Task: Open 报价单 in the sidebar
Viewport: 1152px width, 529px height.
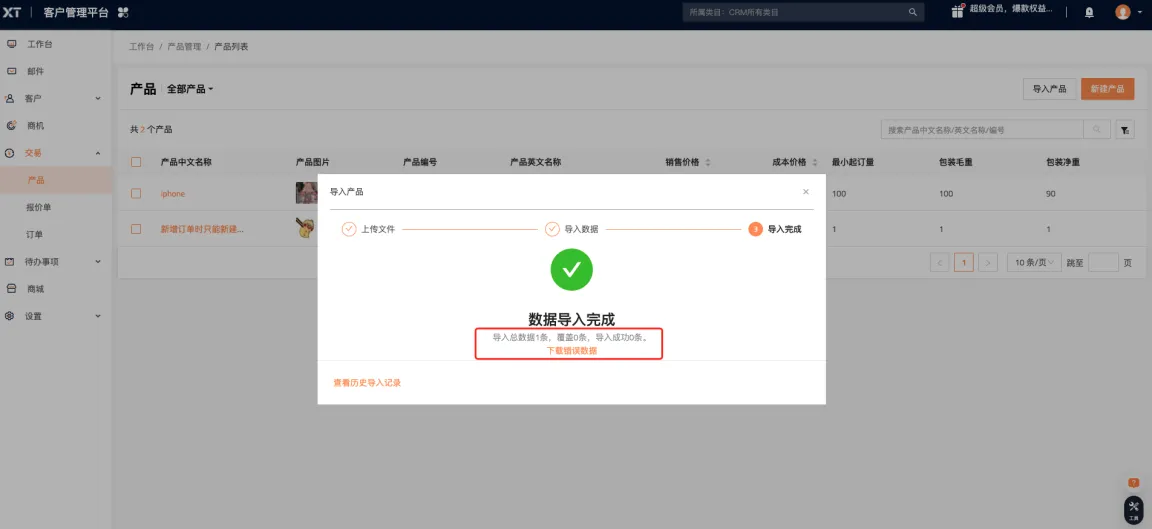Action: tap(39, 207)
